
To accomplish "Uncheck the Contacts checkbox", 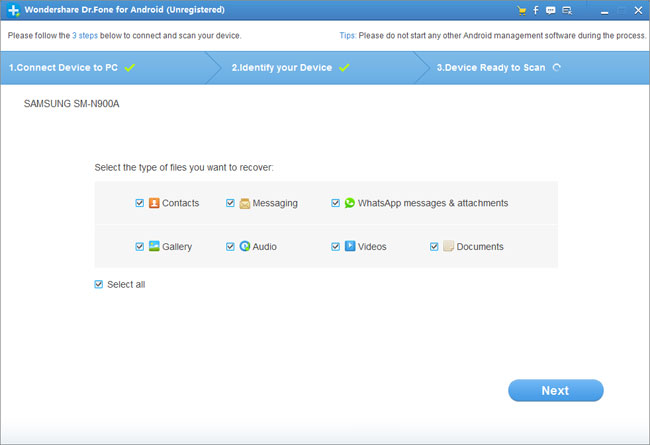I will coord(140,203).
